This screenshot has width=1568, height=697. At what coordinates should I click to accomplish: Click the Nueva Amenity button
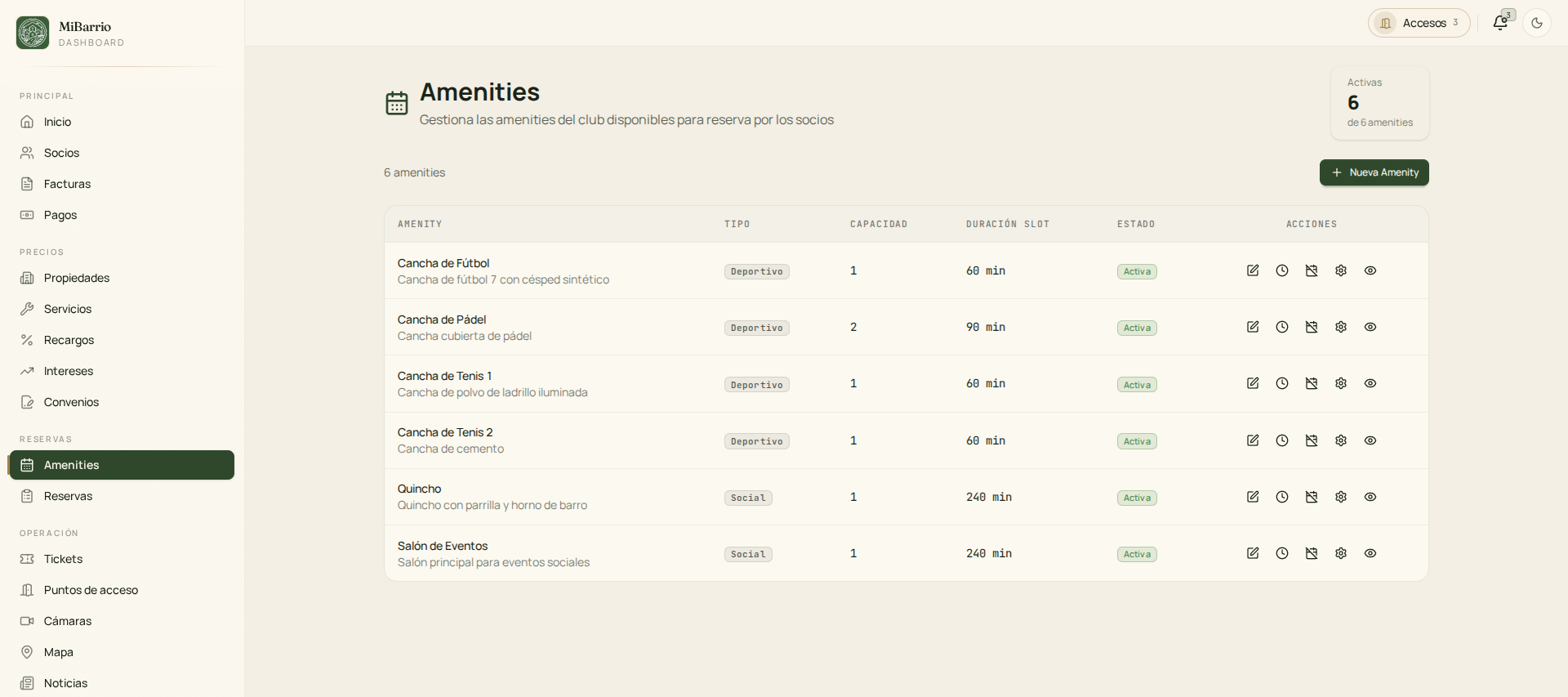pos(1374,172)
